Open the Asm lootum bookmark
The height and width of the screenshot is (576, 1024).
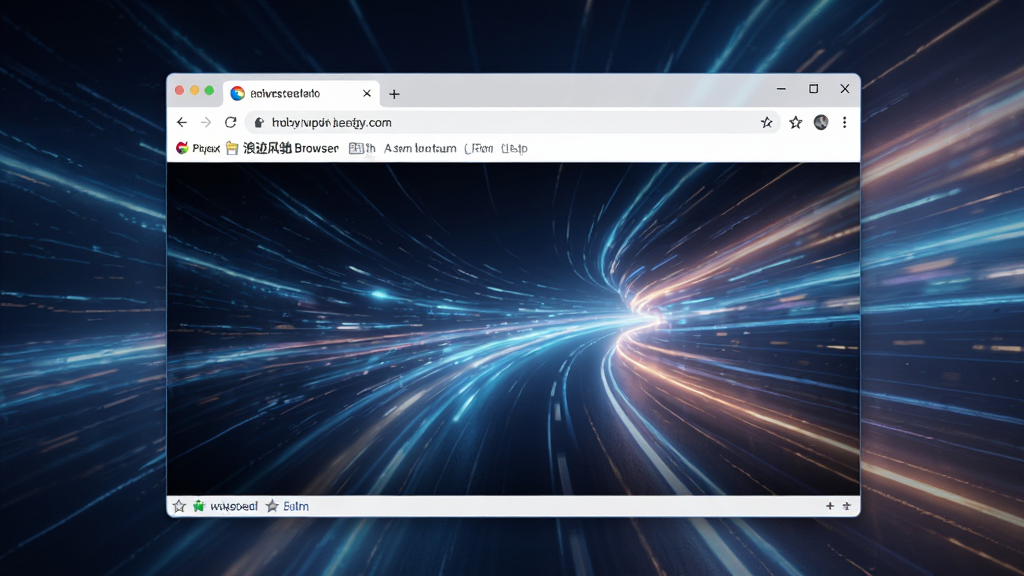click(x=420, y=148)
